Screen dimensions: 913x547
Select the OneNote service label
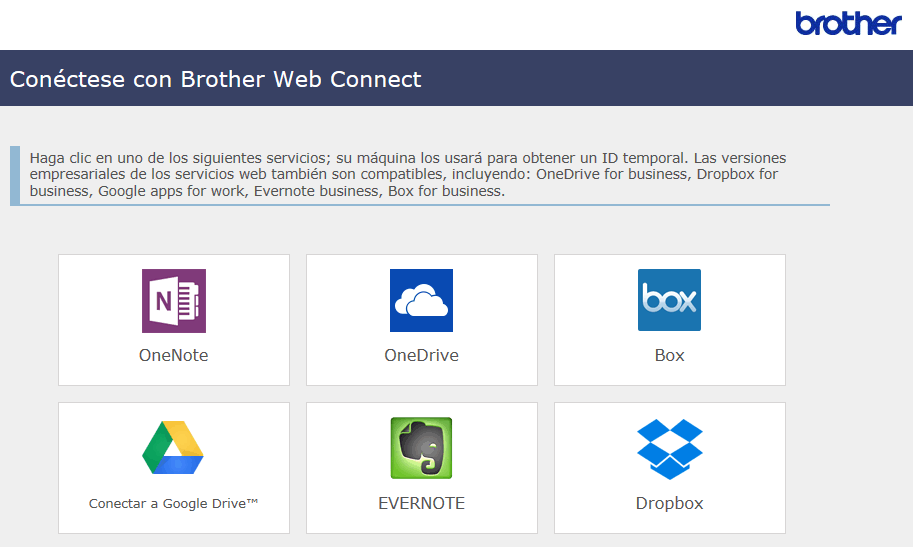coord(174,355)
